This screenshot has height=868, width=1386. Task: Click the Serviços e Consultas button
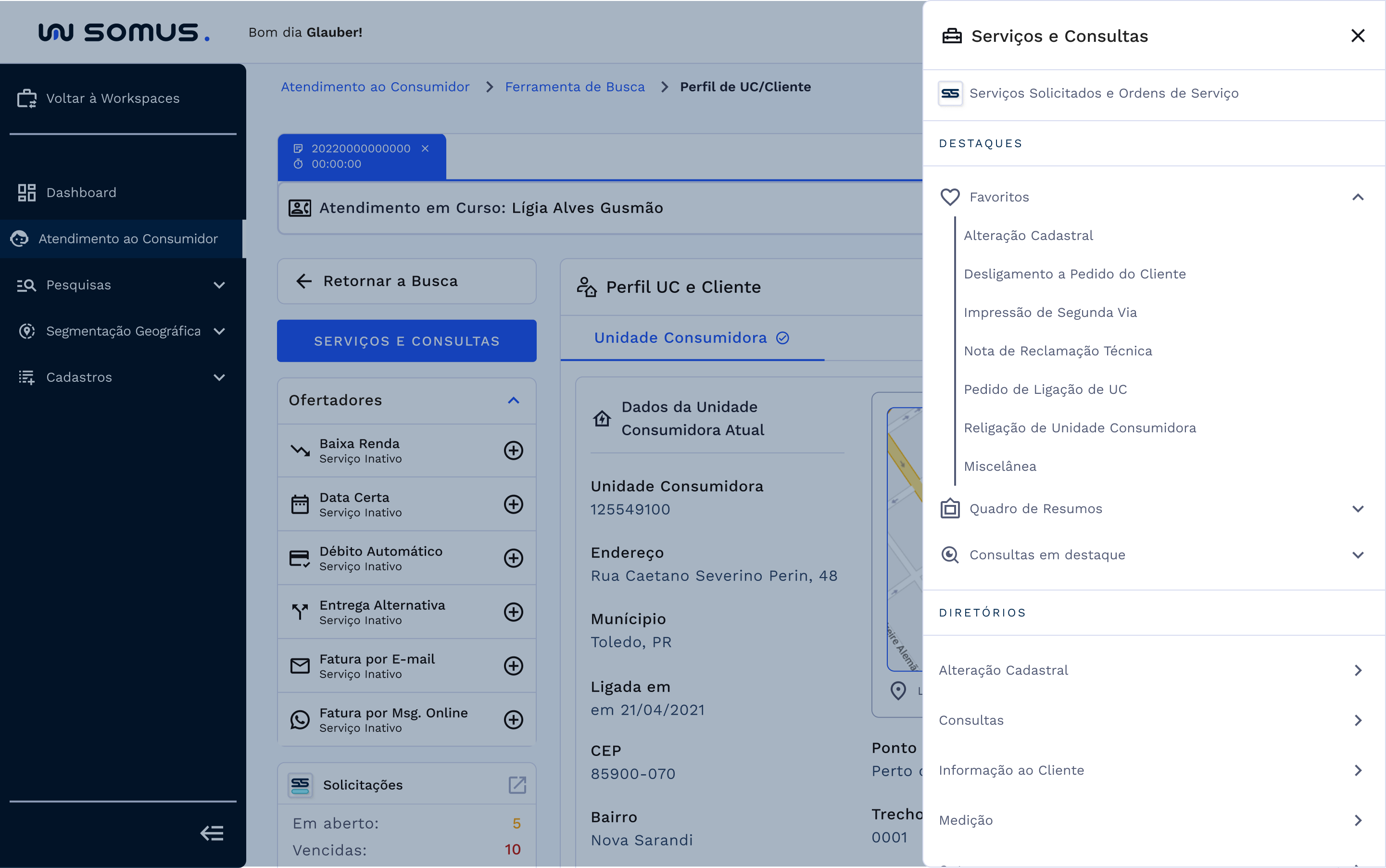406,340
